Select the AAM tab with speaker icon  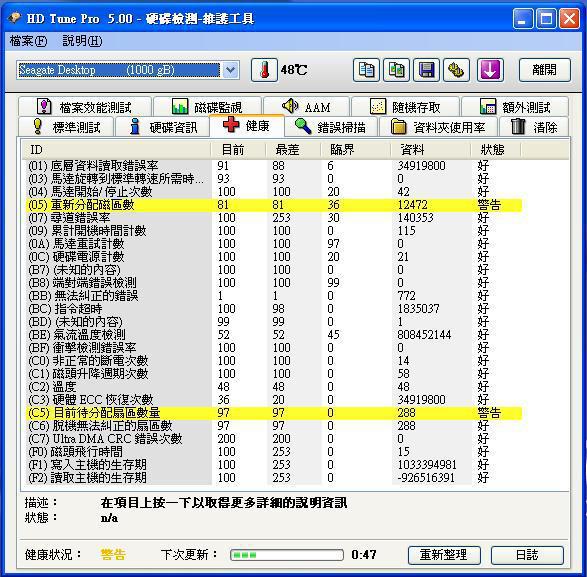click(306, 107)
